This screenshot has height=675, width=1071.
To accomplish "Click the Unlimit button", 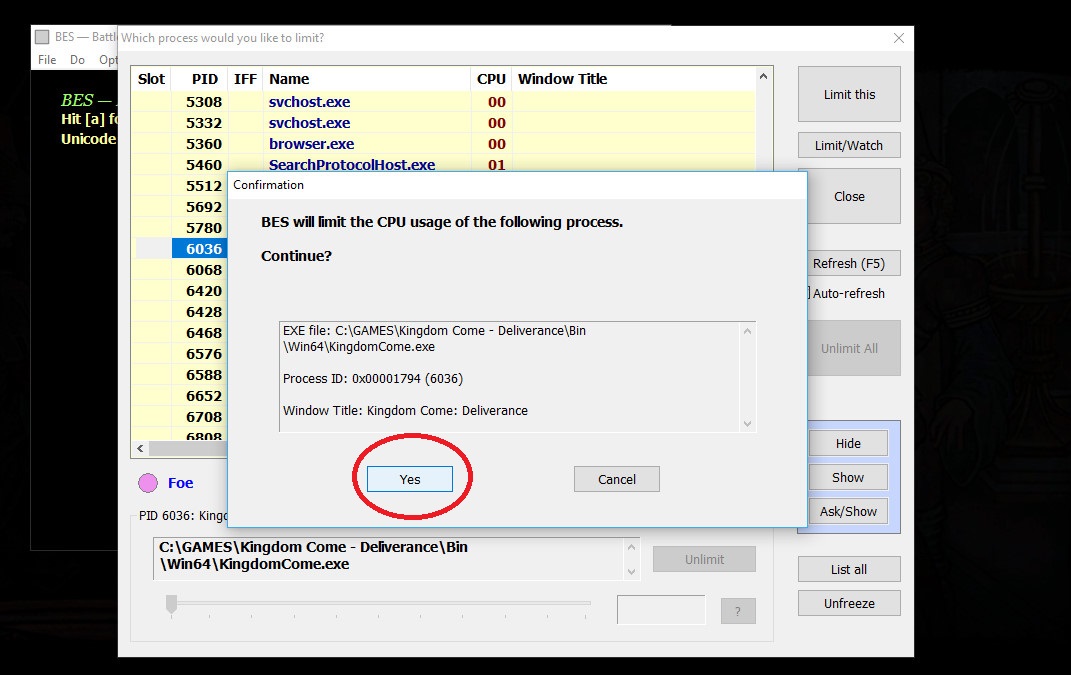I will click(704, 559).
